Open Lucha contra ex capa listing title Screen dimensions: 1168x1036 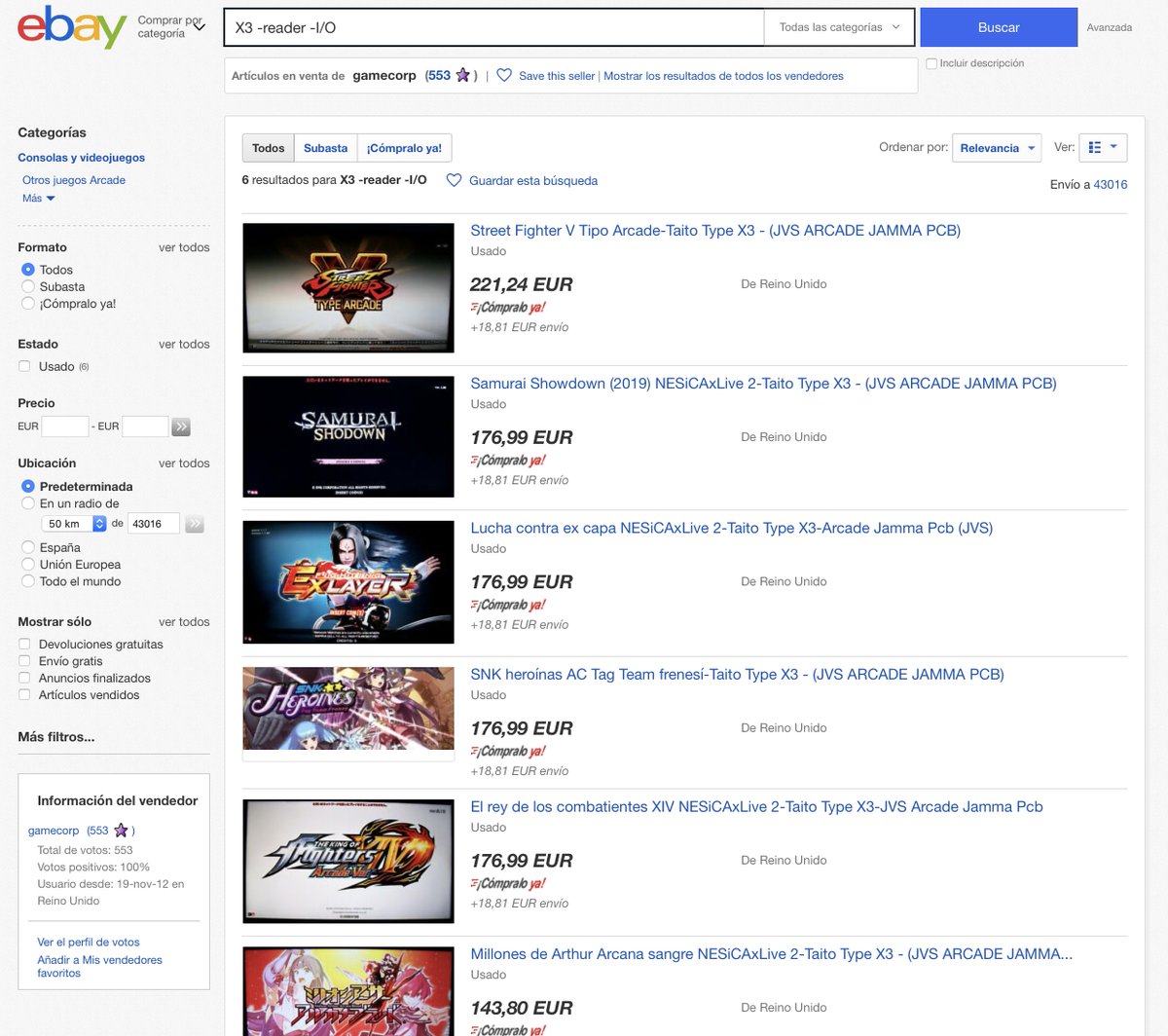[x=732, y=529]
